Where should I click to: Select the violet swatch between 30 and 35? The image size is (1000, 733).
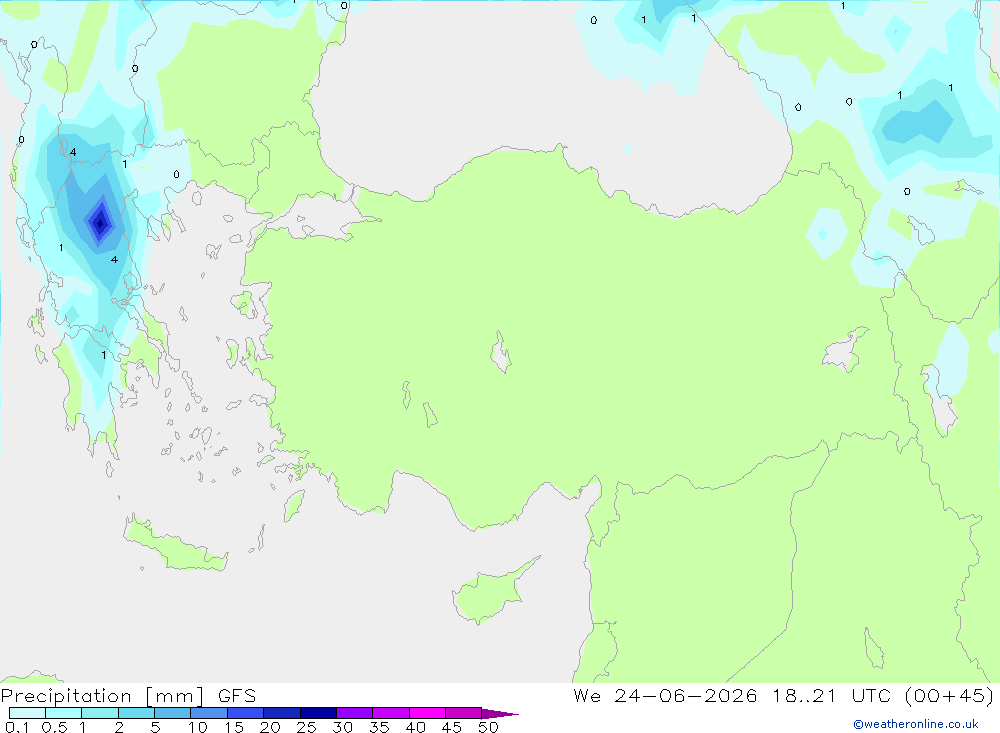tap(354, 713)
